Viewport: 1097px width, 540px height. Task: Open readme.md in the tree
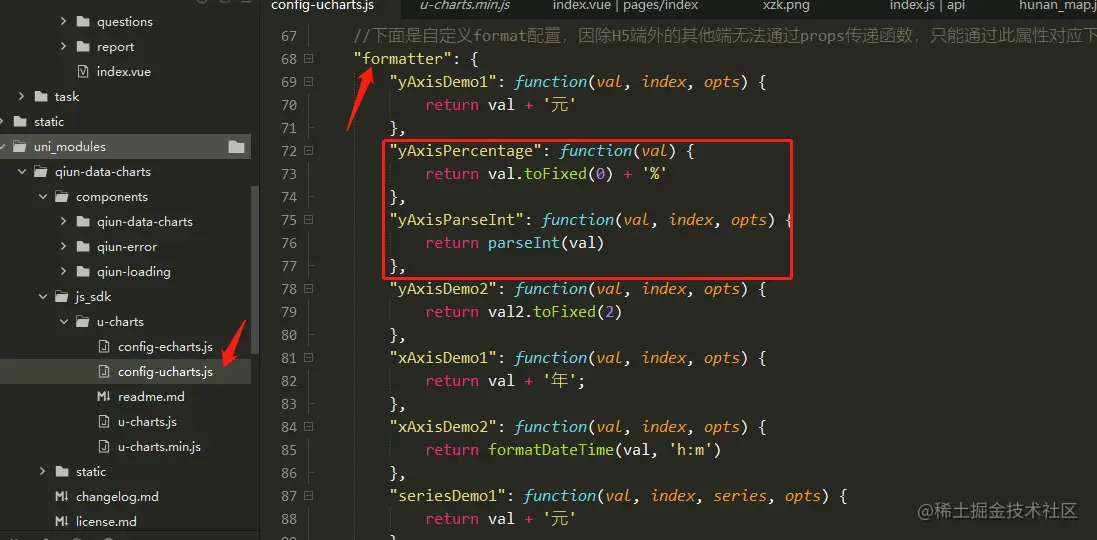(151, 397)
